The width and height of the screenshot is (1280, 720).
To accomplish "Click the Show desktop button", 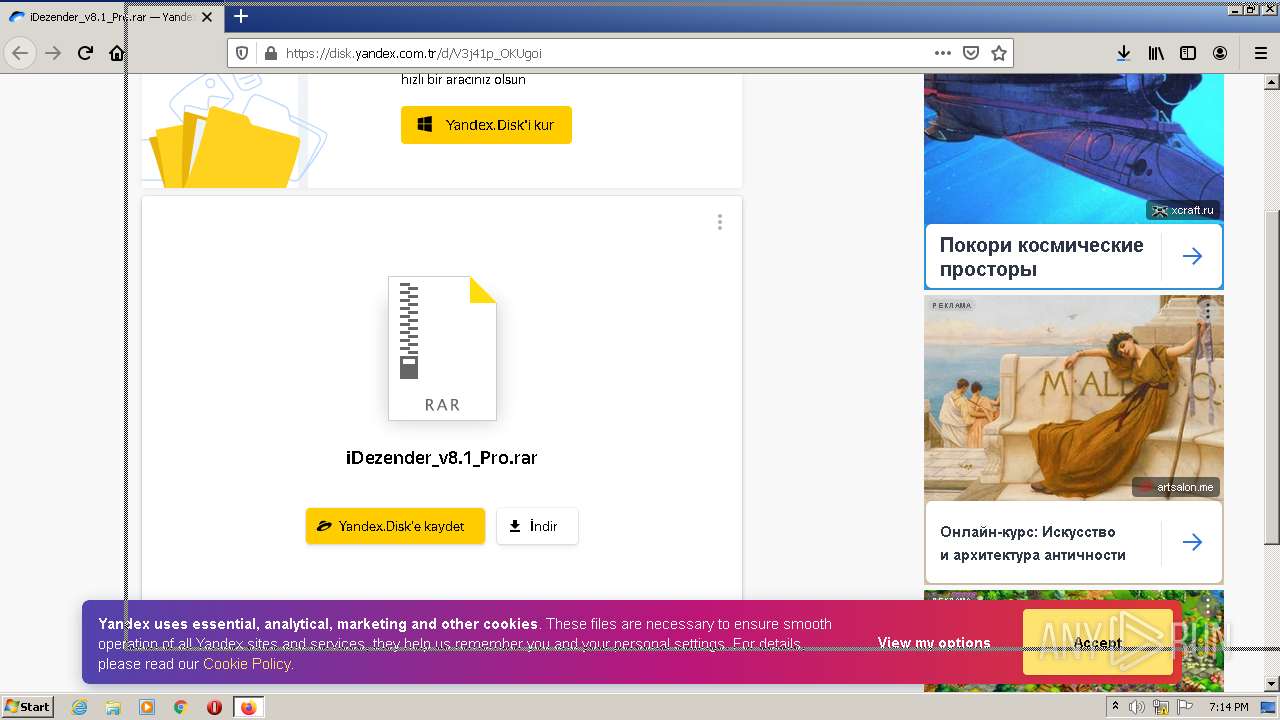I will (1269, 707).
